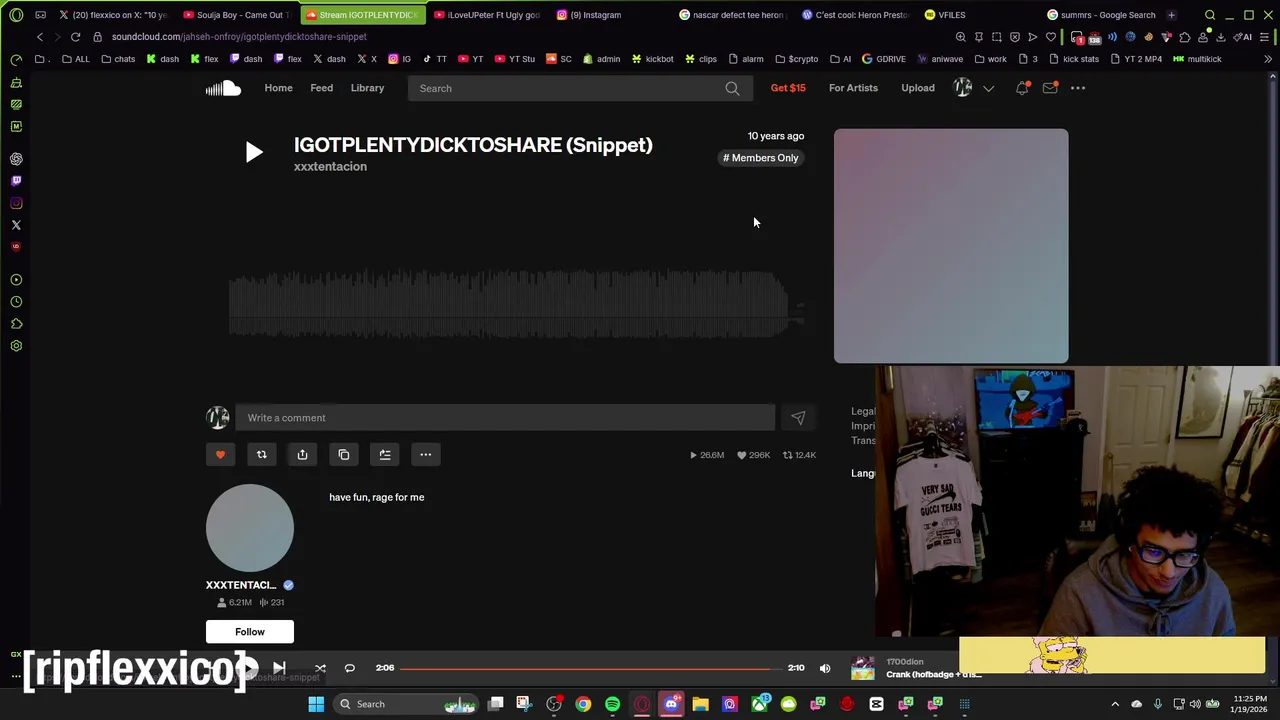
Task: Open the xxxtentacion artist link under title
Action: 330,167
